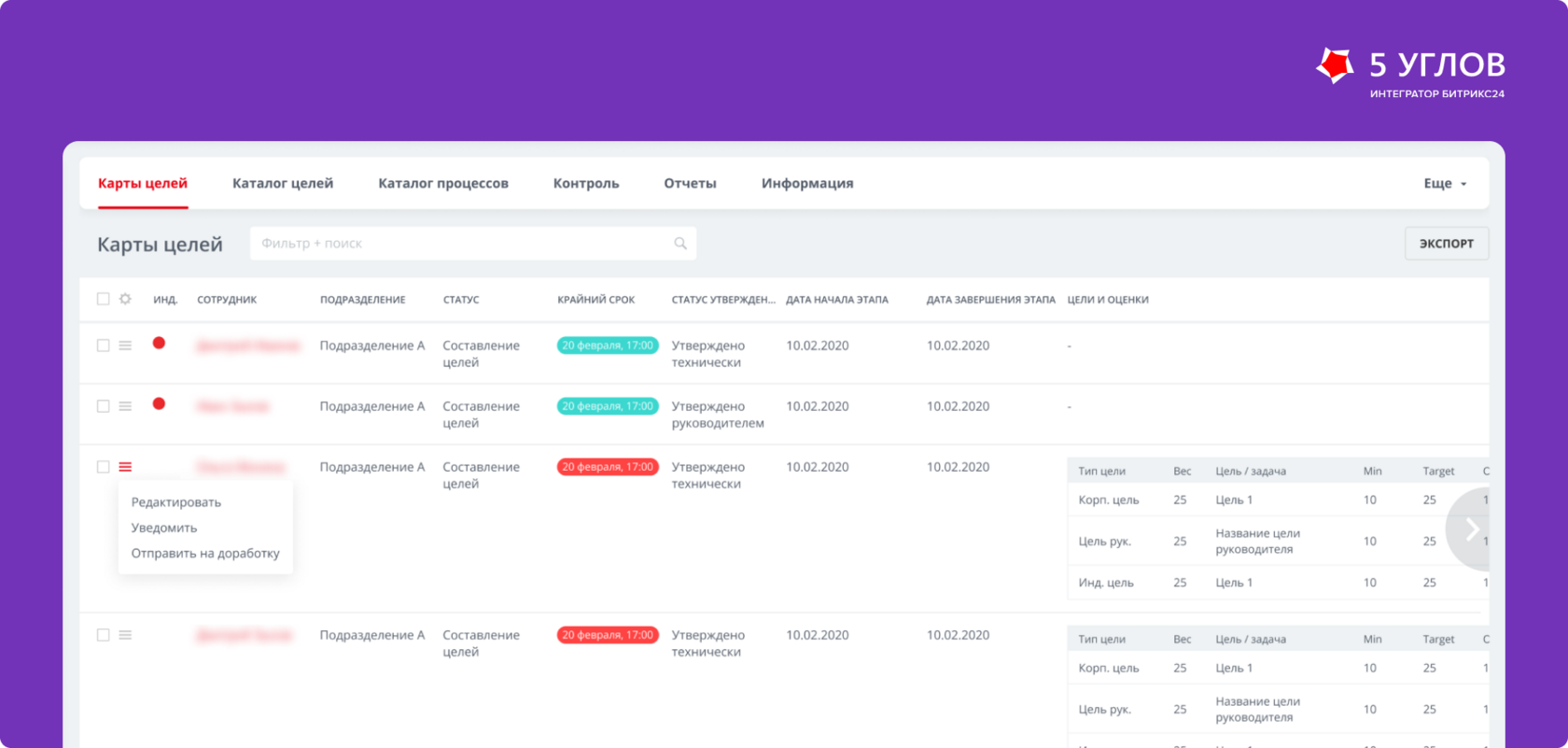
Task: Click Отправить на доработку menu entry
Action: point(205,553)
